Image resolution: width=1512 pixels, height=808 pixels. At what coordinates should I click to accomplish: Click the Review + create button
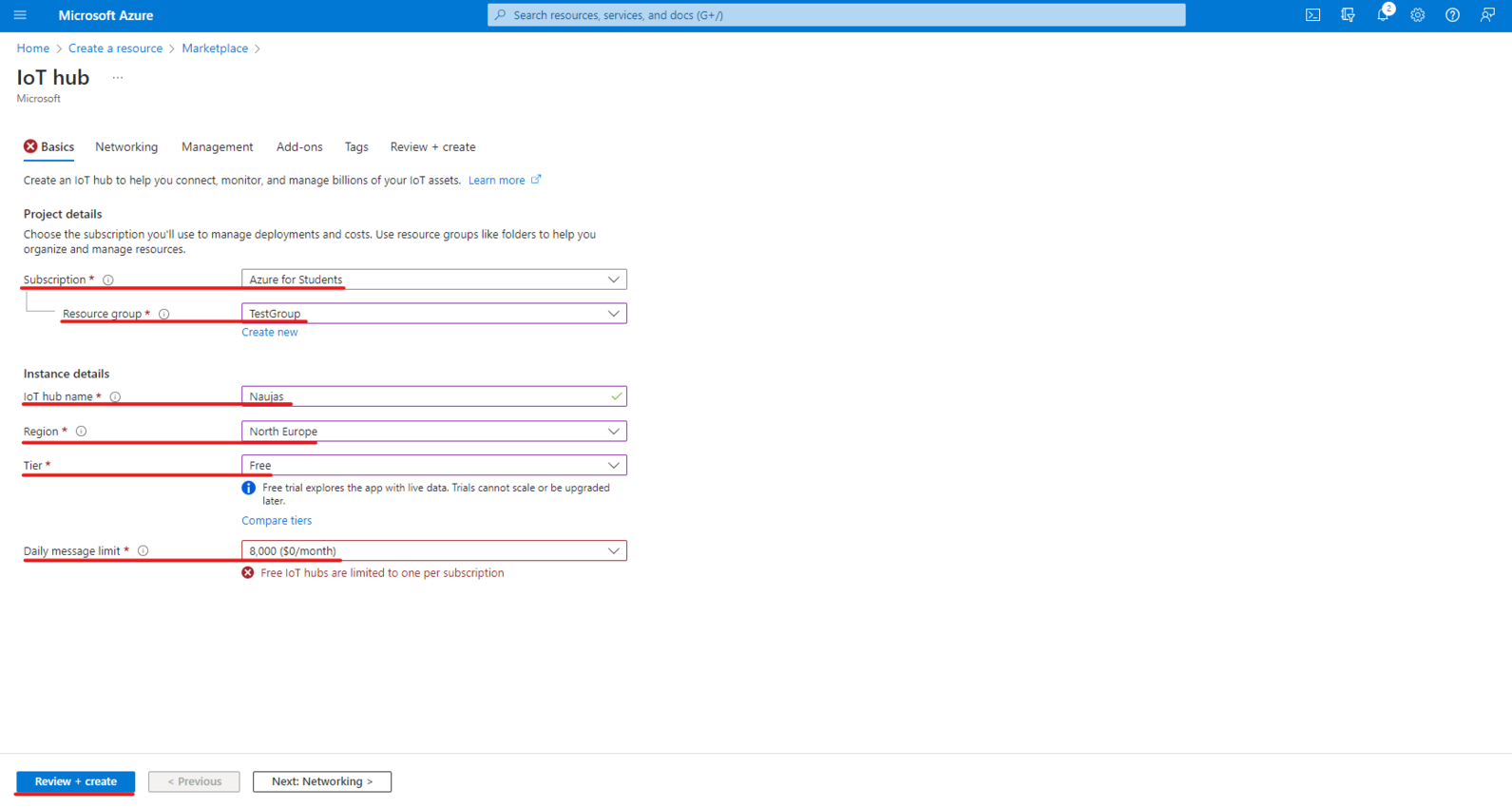pyautogui.click(x=75, y=781)
